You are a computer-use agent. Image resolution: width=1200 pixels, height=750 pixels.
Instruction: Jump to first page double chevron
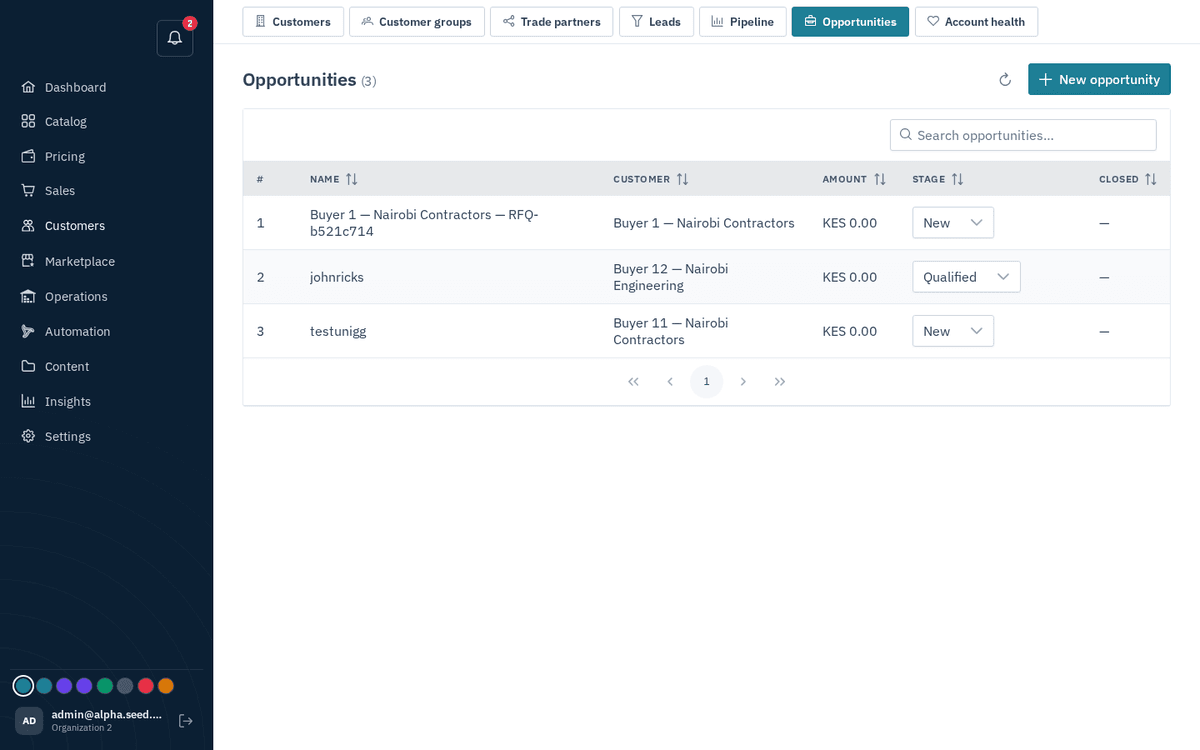pyautogui.click(x=633, y=381)
